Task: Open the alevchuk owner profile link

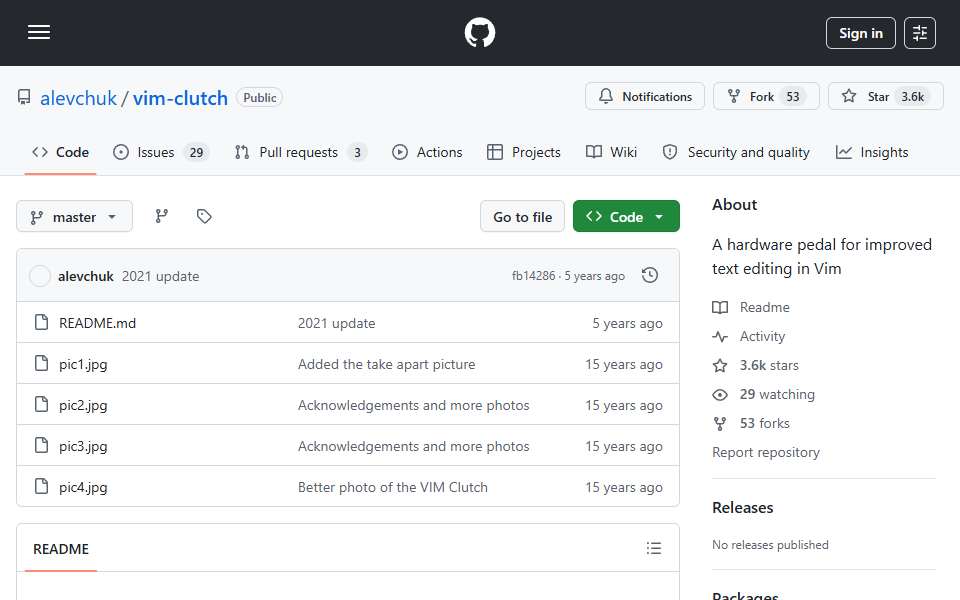Action: coord(78,98)
